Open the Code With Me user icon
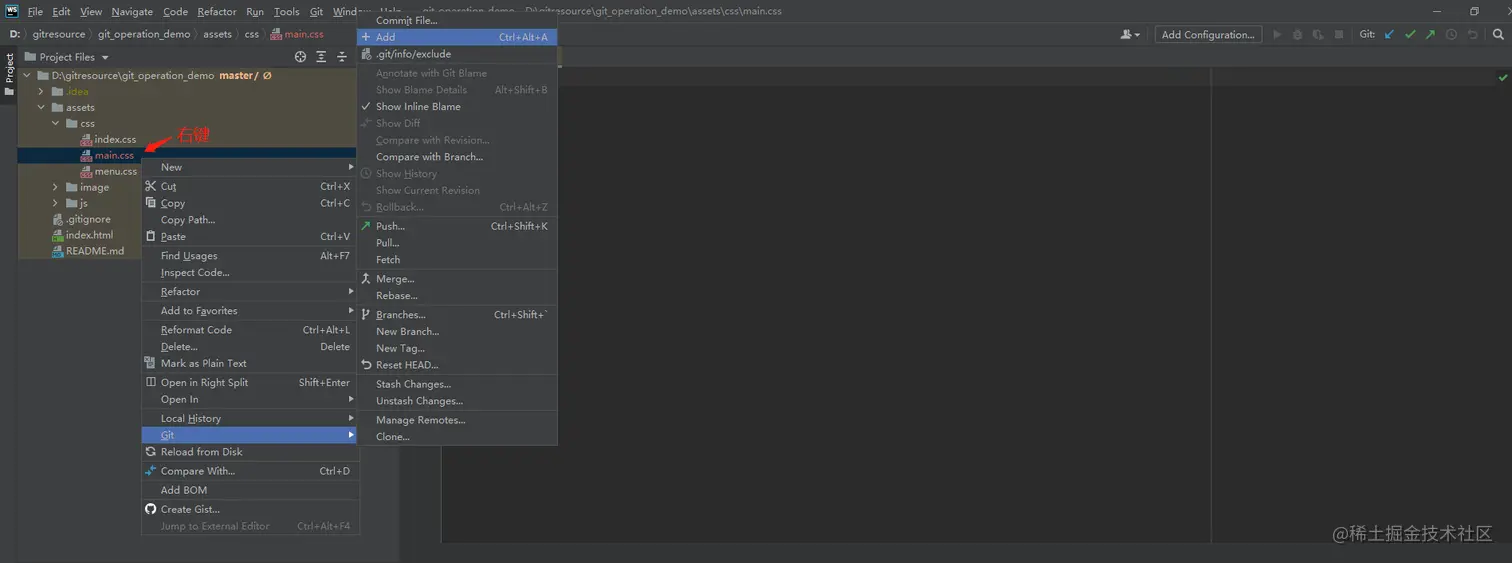 (x=1130, y=34)
